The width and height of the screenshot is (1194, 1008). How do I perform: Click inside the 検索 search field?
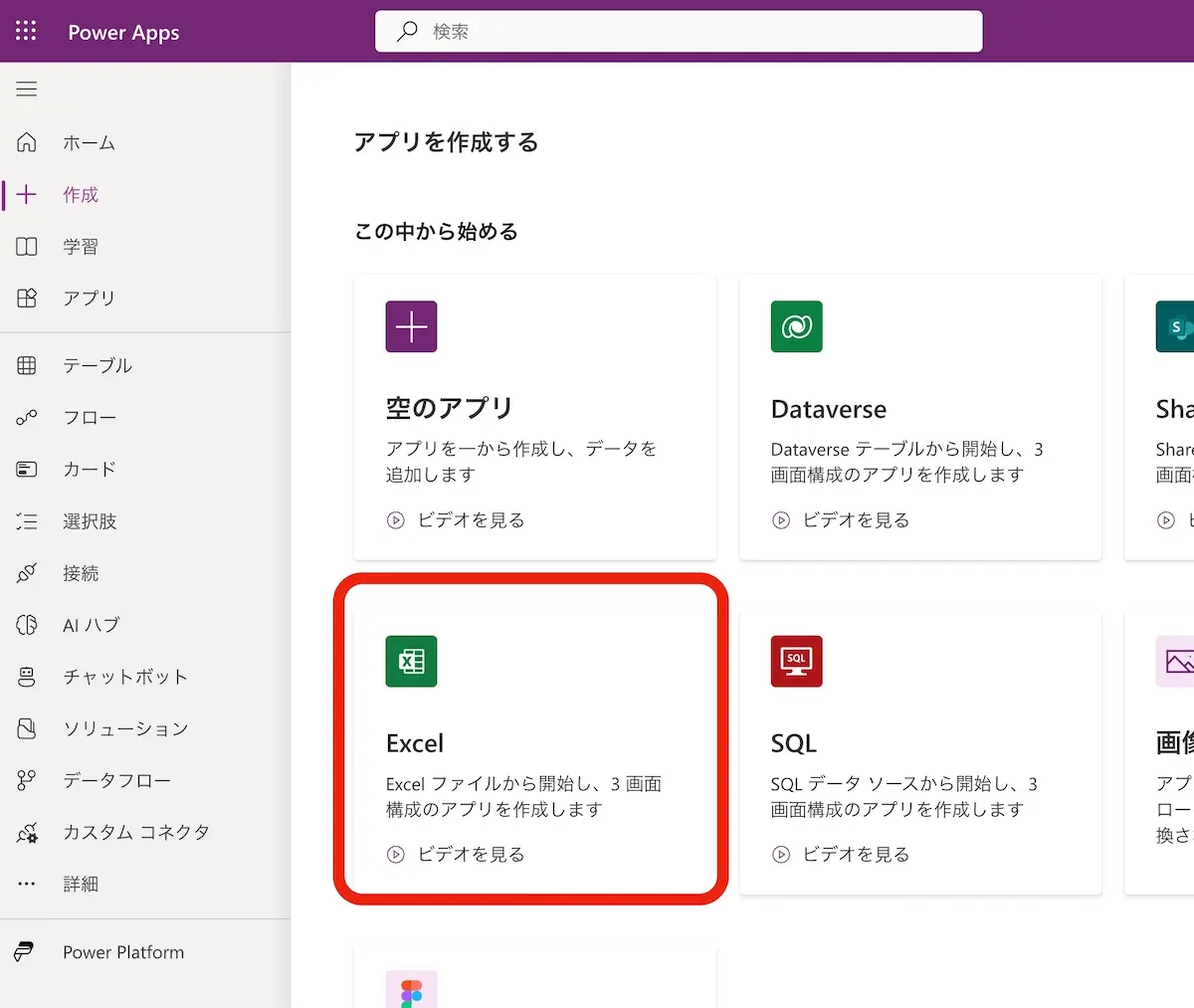coord(696,32)
